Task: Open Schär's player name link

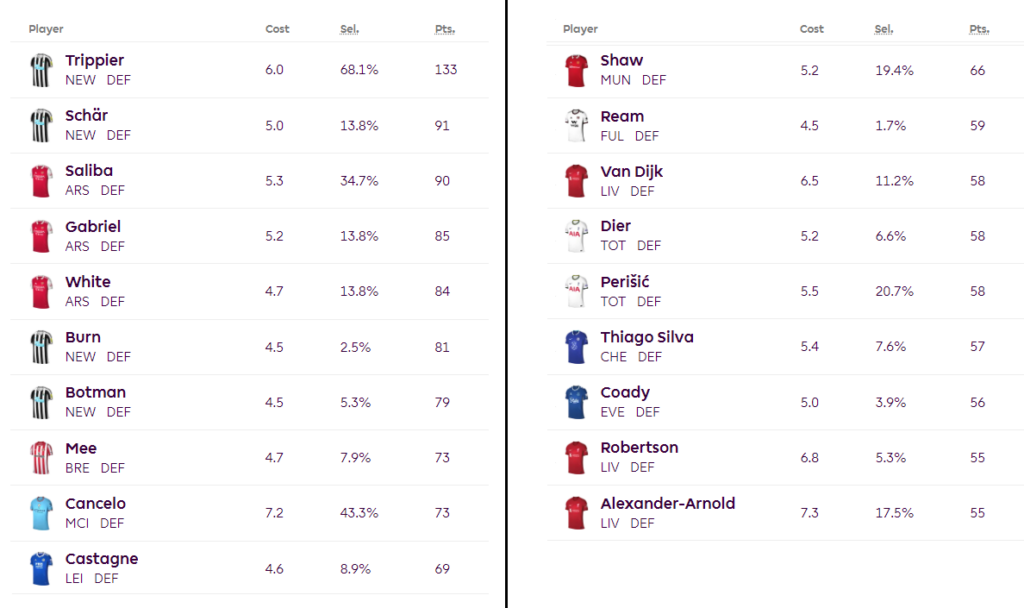Action: [x=86, y=116]
